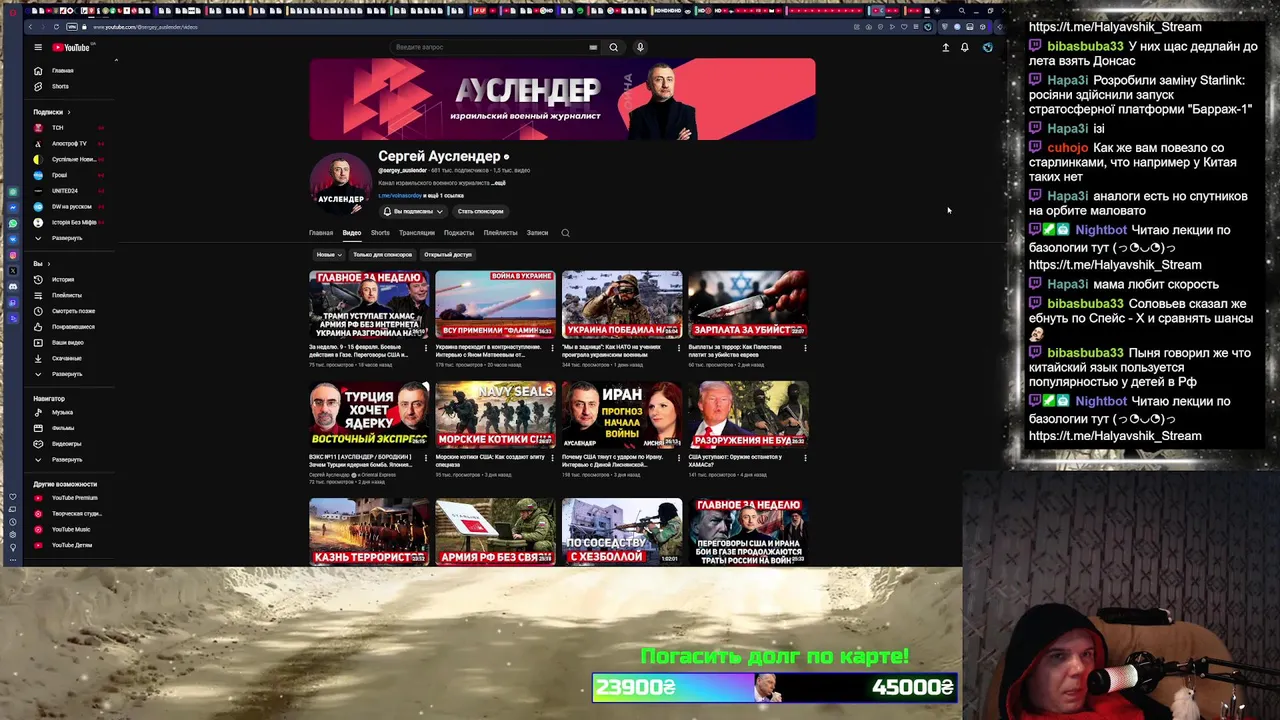Click Стать спонсором button
Viewport: 1280px width, 720px height.
pyautogui.click(x=480, y=211)
